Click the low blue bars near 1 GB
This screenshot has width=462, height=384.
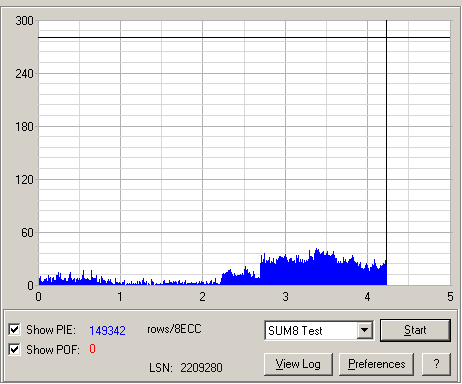(x=120, y=283)
